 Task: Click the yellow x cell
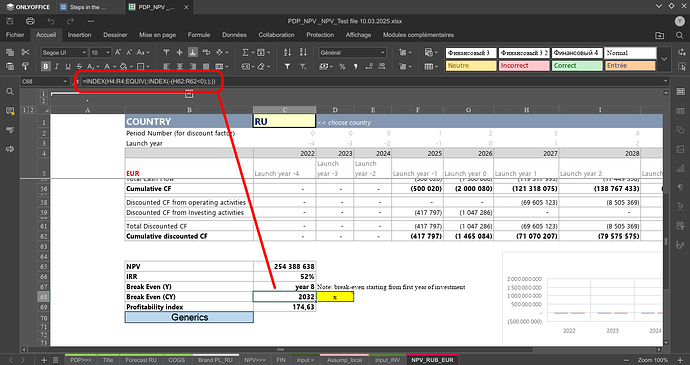(x=335, y=297)
